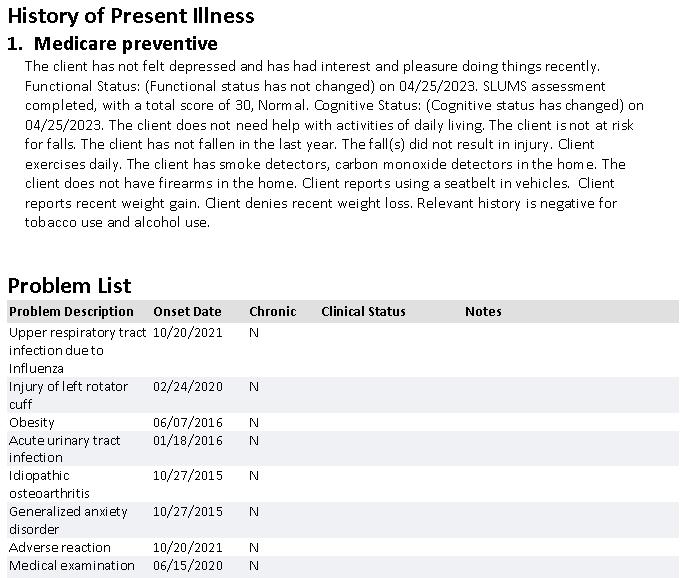The width and height of the screenshot is (680, 578).
Task: Select the Injury of left rotator cuff row
Action: pos(60,395)
